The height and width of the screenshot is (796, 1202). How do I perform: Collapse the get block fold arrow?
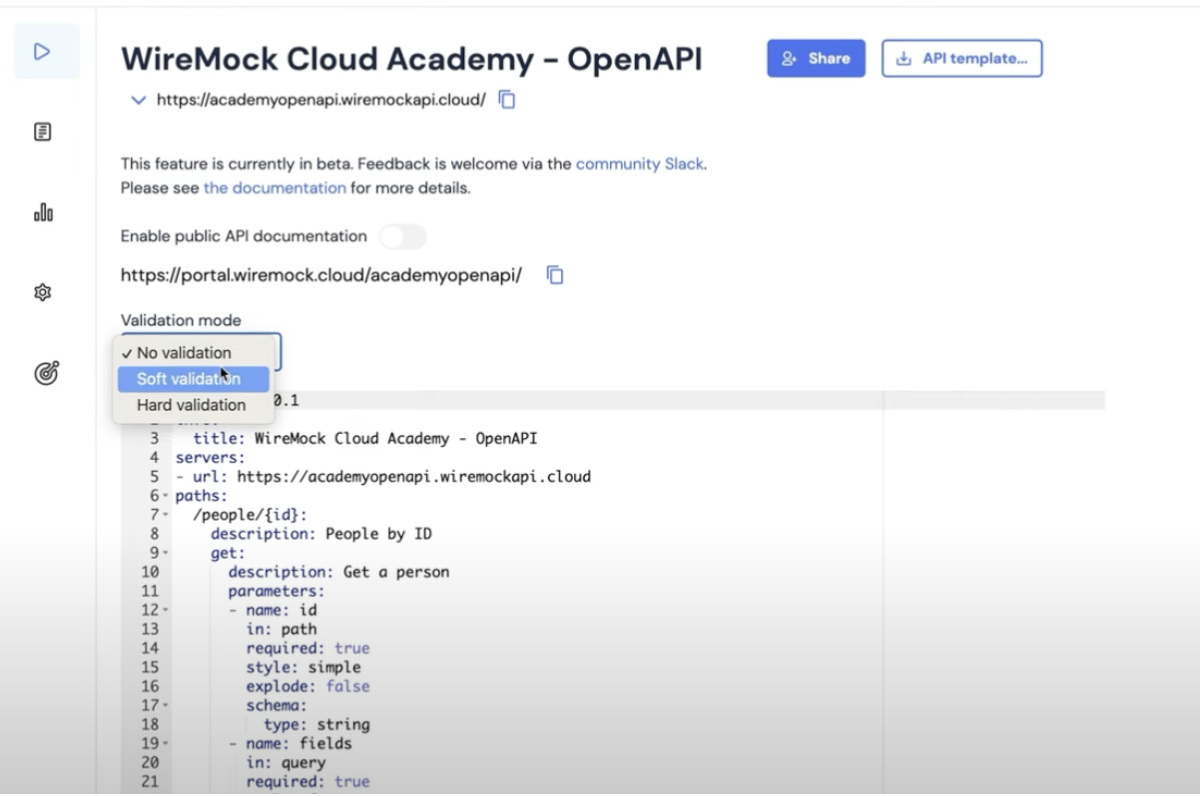[x=165, y=553]
